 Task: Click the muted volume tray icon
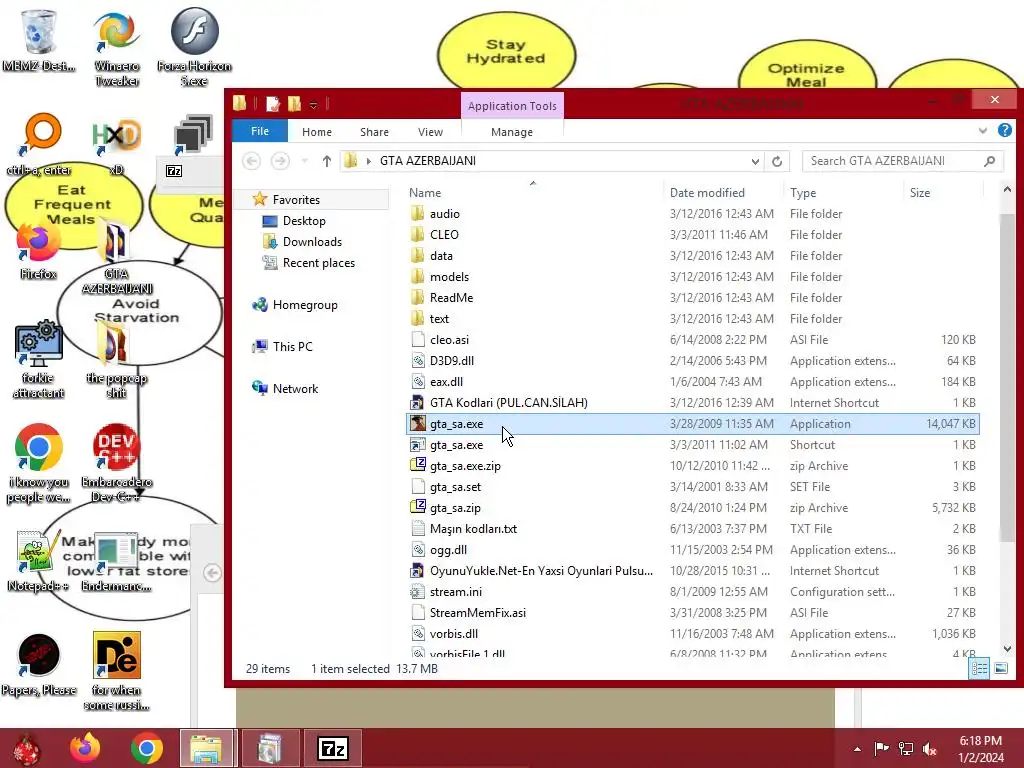click(x=930, y=749)
